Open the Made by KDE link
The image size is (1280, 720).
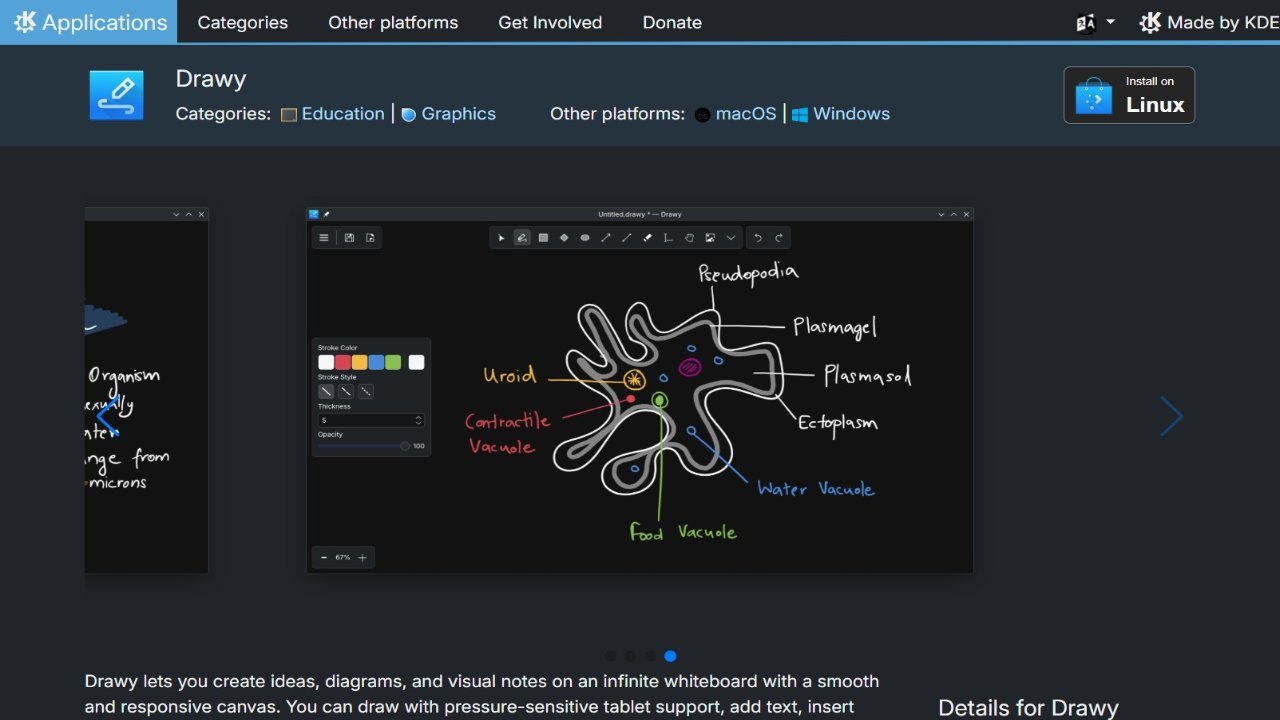point(1209,22)
